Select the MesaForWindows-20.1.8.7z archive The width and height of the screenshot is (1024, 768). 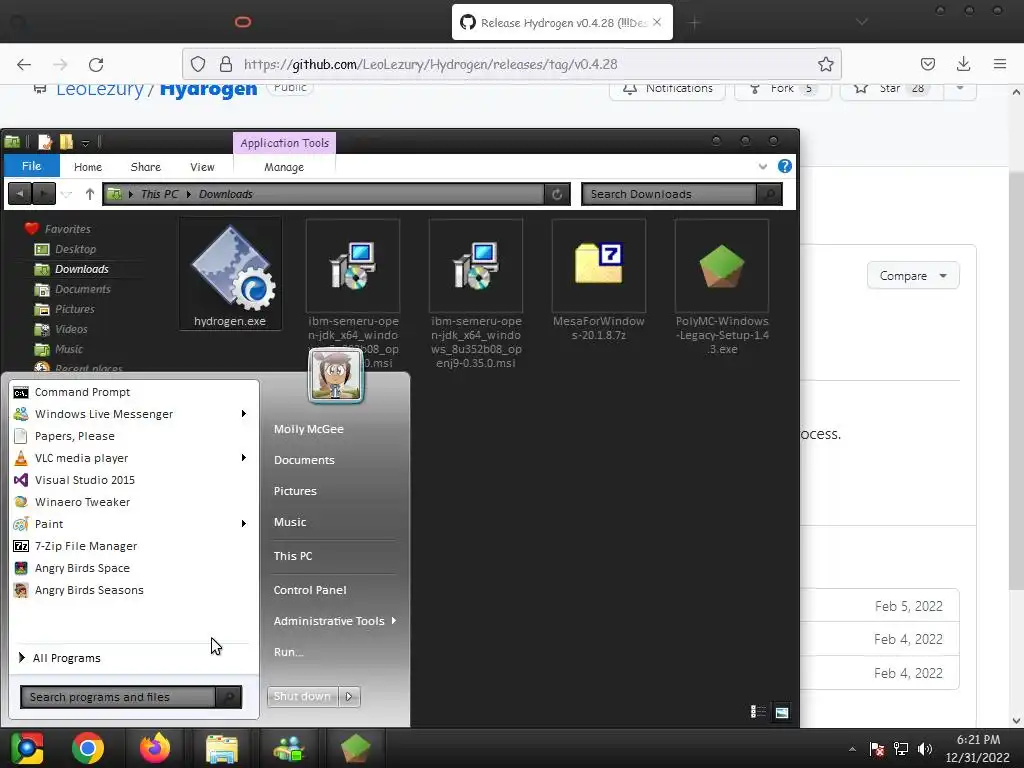[598, 281]
